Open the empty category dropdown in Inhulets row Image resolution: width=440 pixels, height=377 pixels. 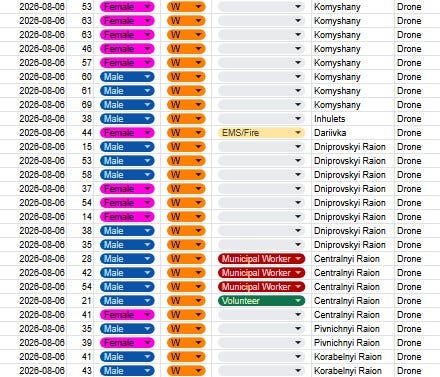tap(261, 119)
